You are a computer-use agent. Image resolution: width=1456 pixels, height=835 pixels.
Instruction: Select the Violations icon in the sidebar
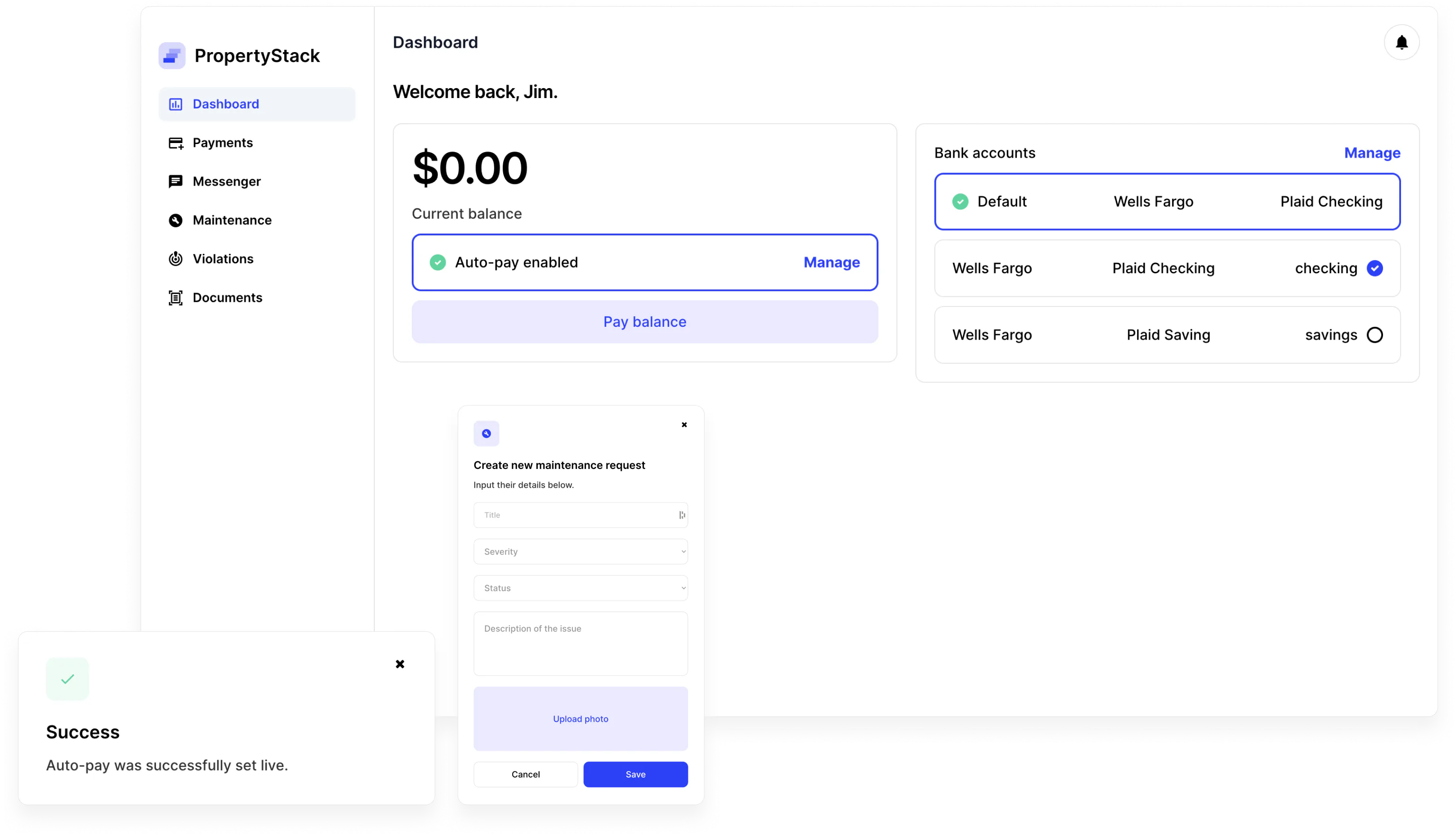[176, 259]
